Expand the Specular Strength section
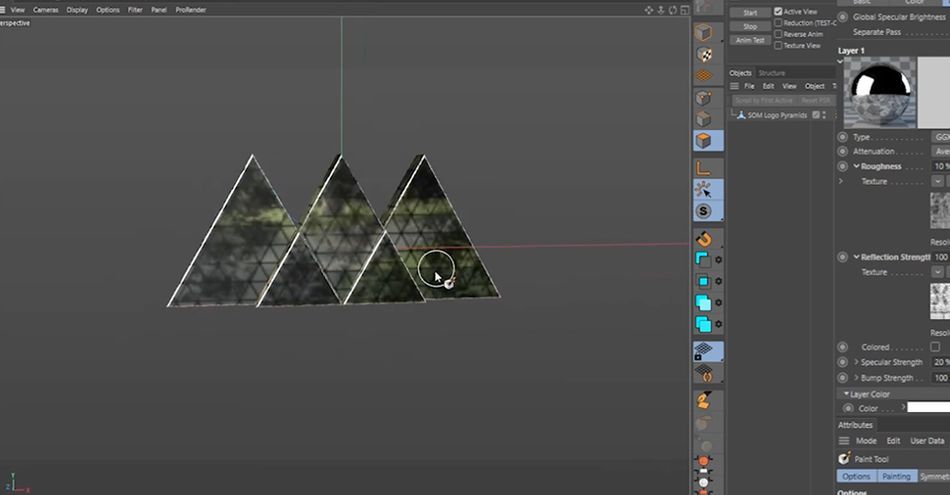Viewport: 950px width, 495px height. [x=857, y=362]
